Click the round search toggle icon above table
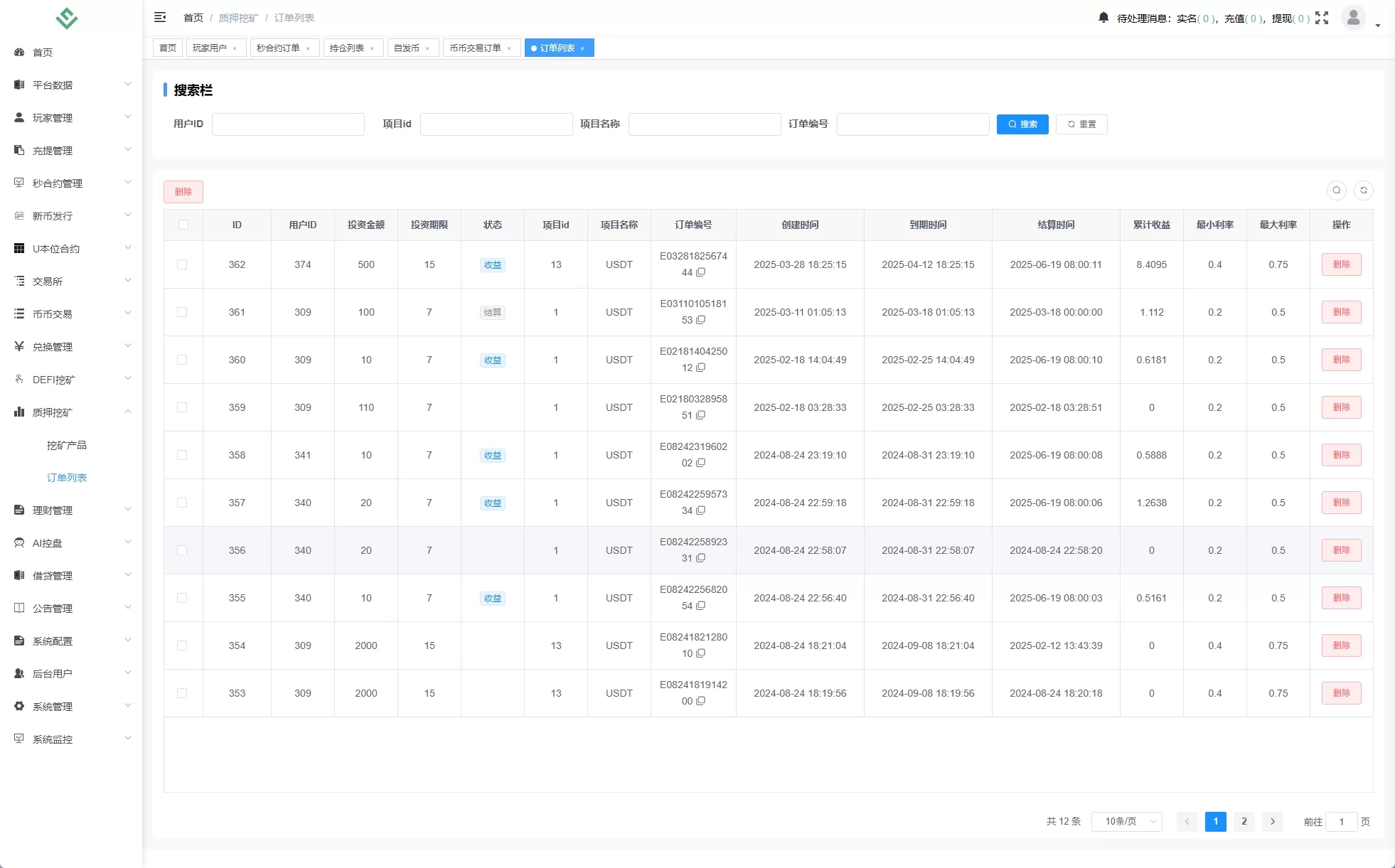The height and width of the screenshot is (868, 1395). [x=1336, y=191]
